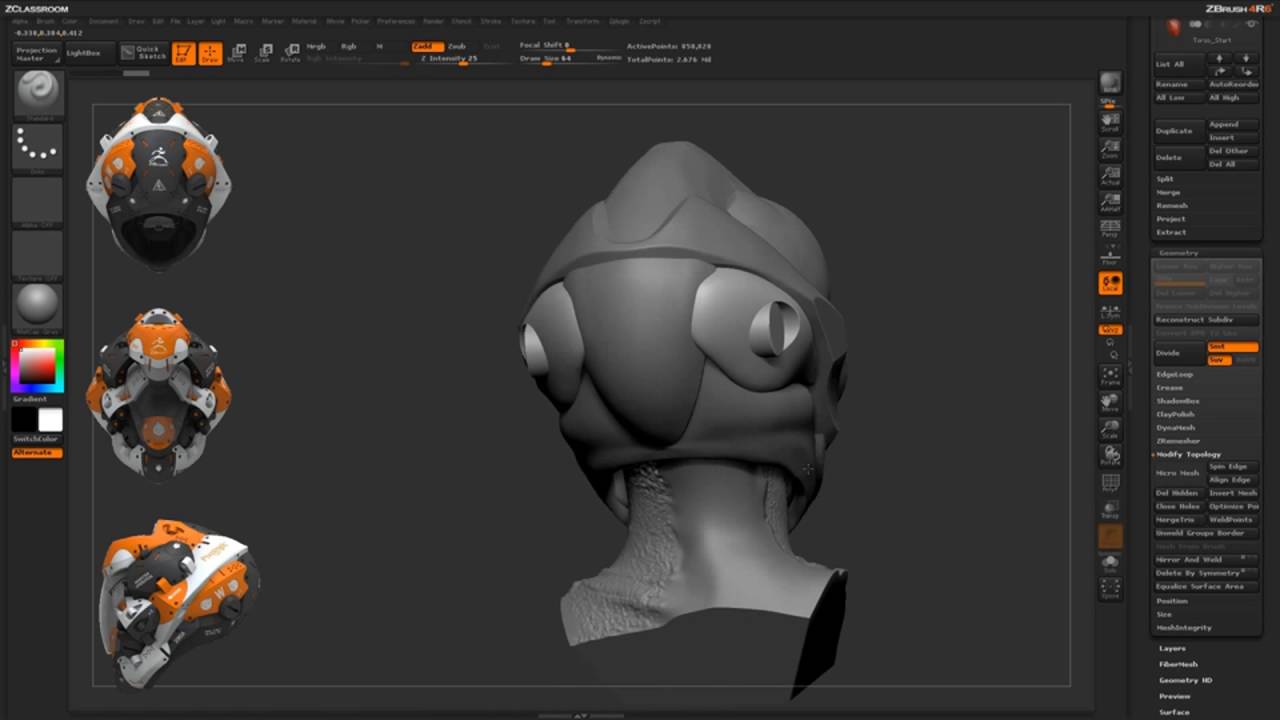
Task: Open the material sphere selector
Action: tap(38, 308)
